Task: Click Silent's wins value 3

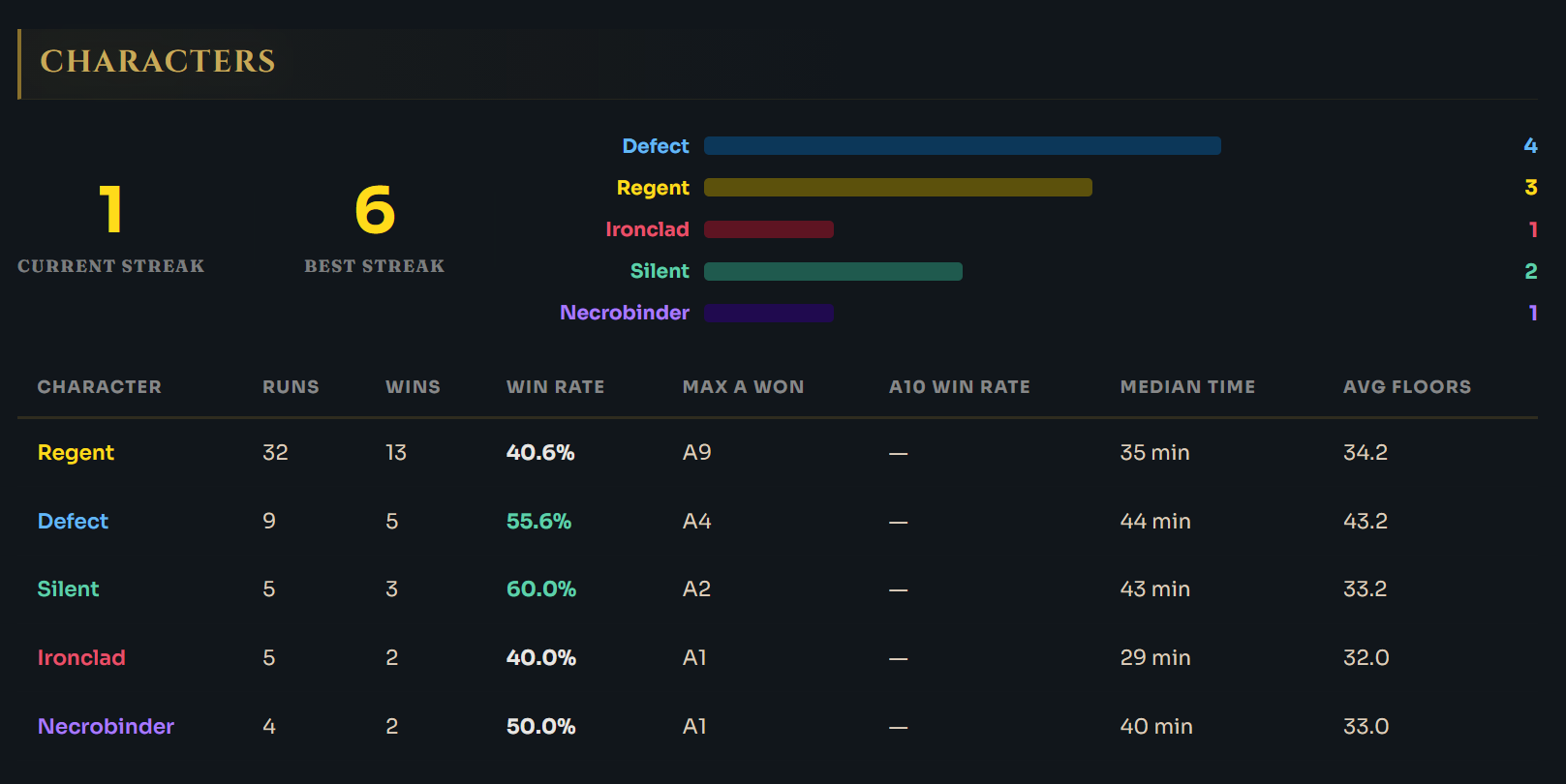Action: (x=391, y=589)
